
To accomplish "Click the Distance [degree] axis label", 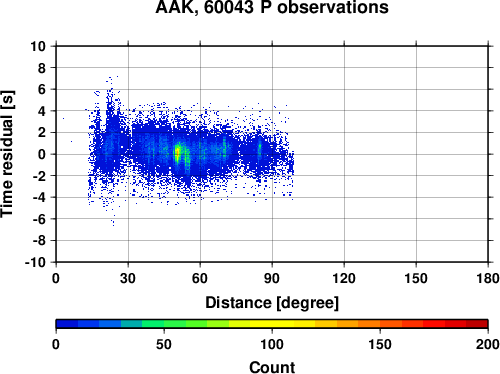I will (x=272, y=303).
